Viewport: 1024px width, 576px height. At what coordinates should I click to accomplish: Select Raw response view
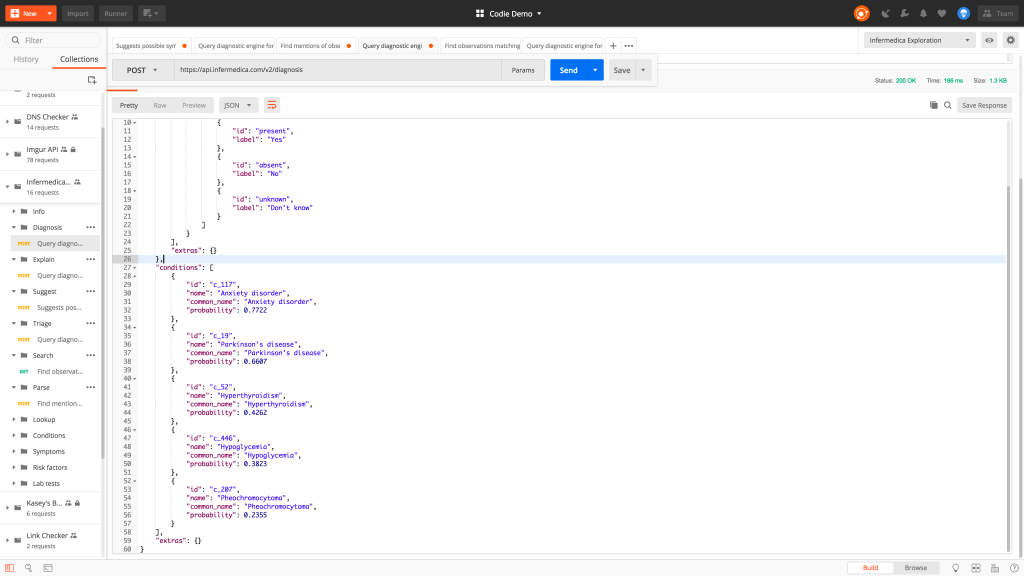pos(160,105)
